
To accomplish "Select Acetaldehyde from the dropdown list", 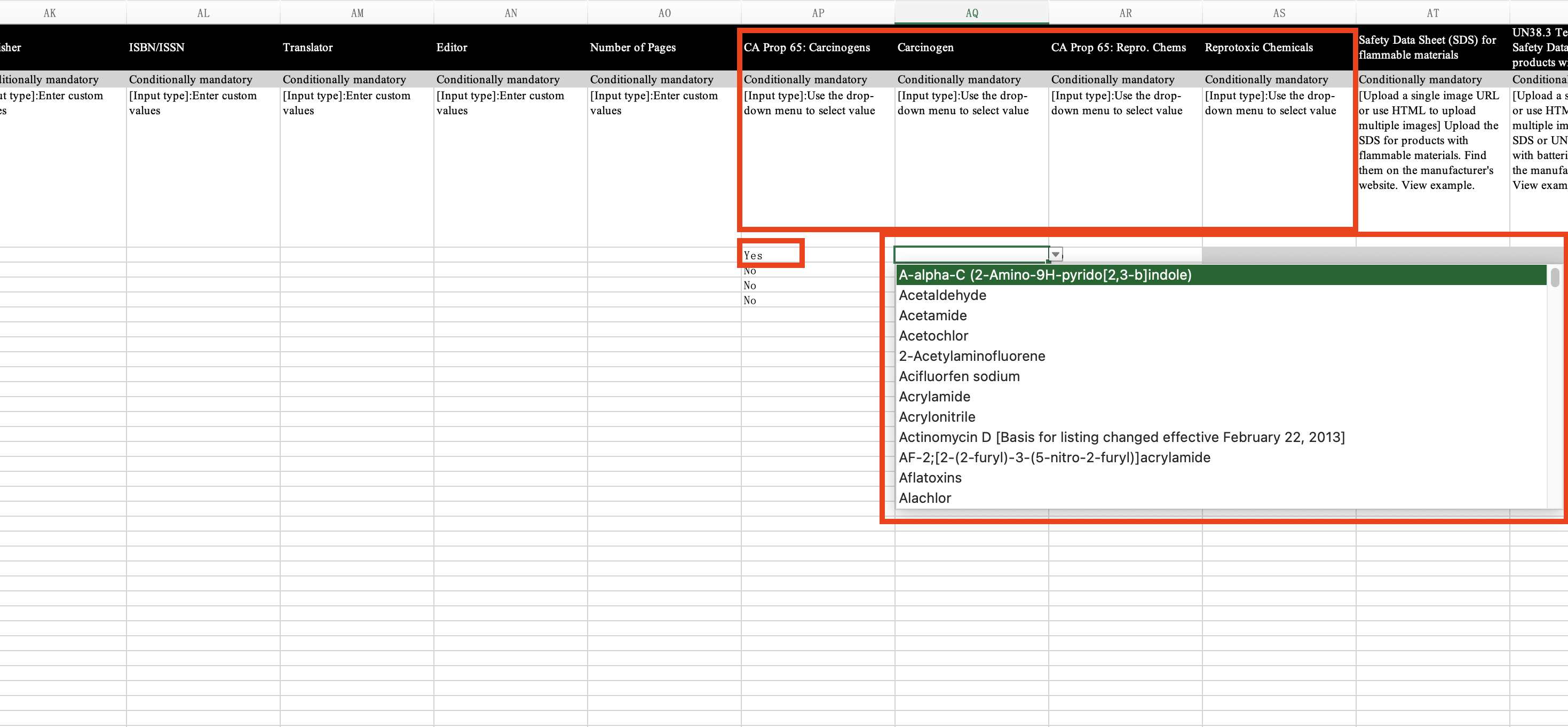I will 943,295.
